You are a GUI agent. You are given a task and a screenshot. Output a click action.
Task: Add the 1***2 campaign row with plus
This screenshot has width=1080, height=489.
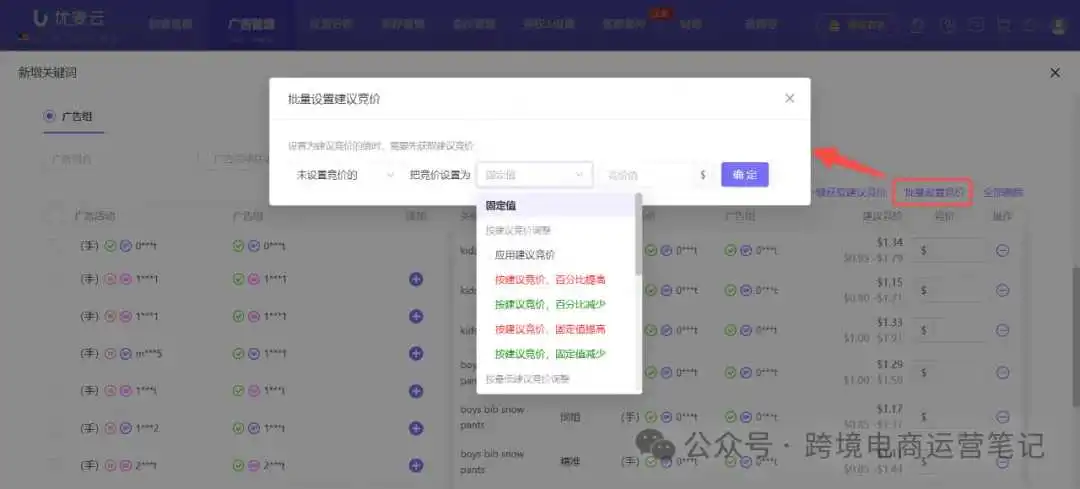pos(415,428)
